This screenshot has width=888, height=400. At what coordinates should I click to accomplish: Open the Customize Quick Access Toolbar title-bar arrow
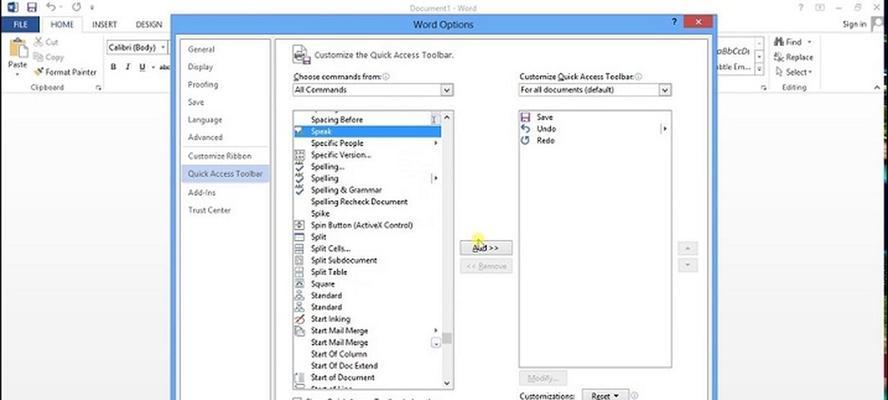(x=92, y=8)
